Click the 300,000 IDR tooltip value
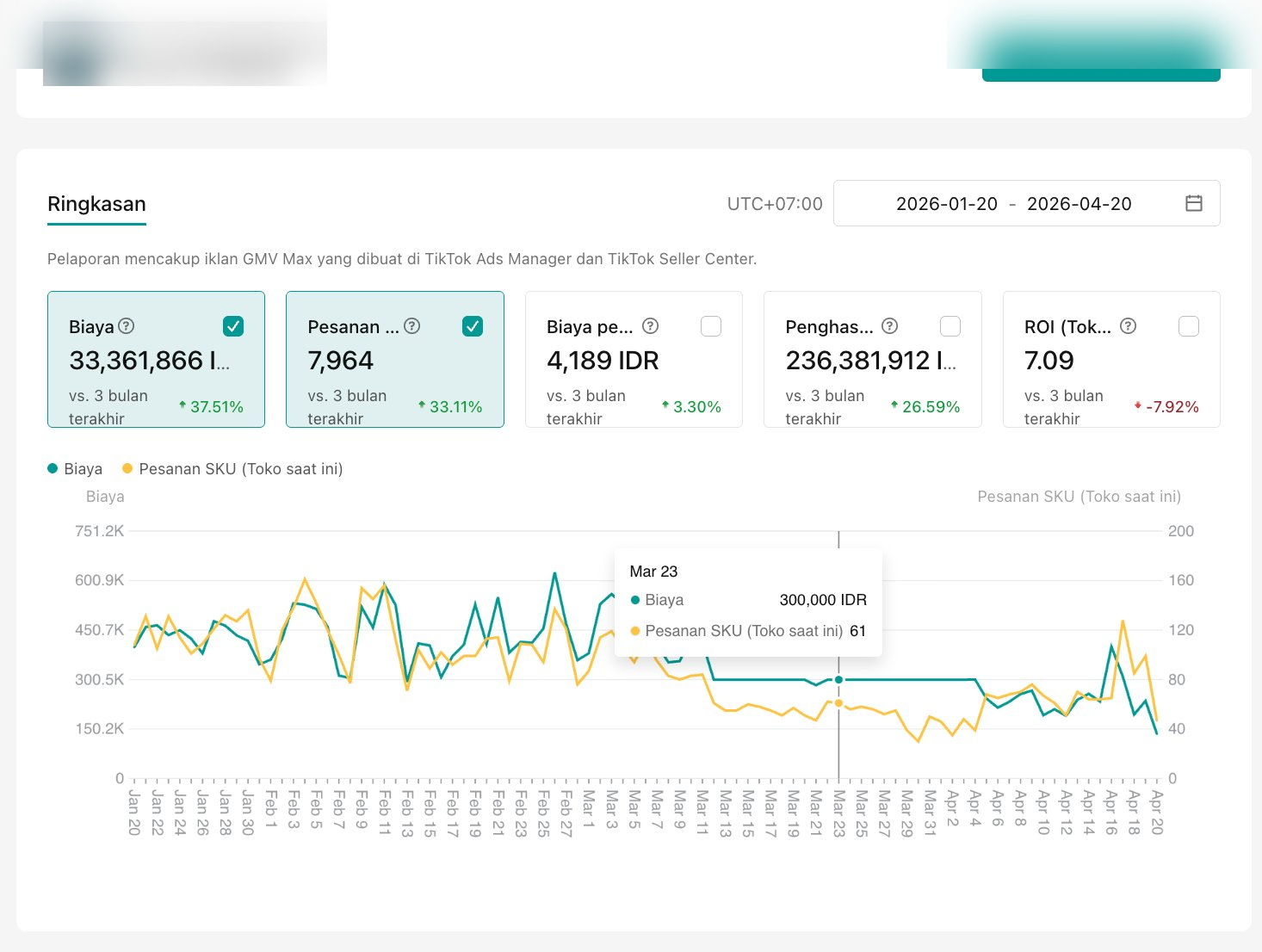The height and width of the screenshot is (952, 1262). tap(823, 600)
